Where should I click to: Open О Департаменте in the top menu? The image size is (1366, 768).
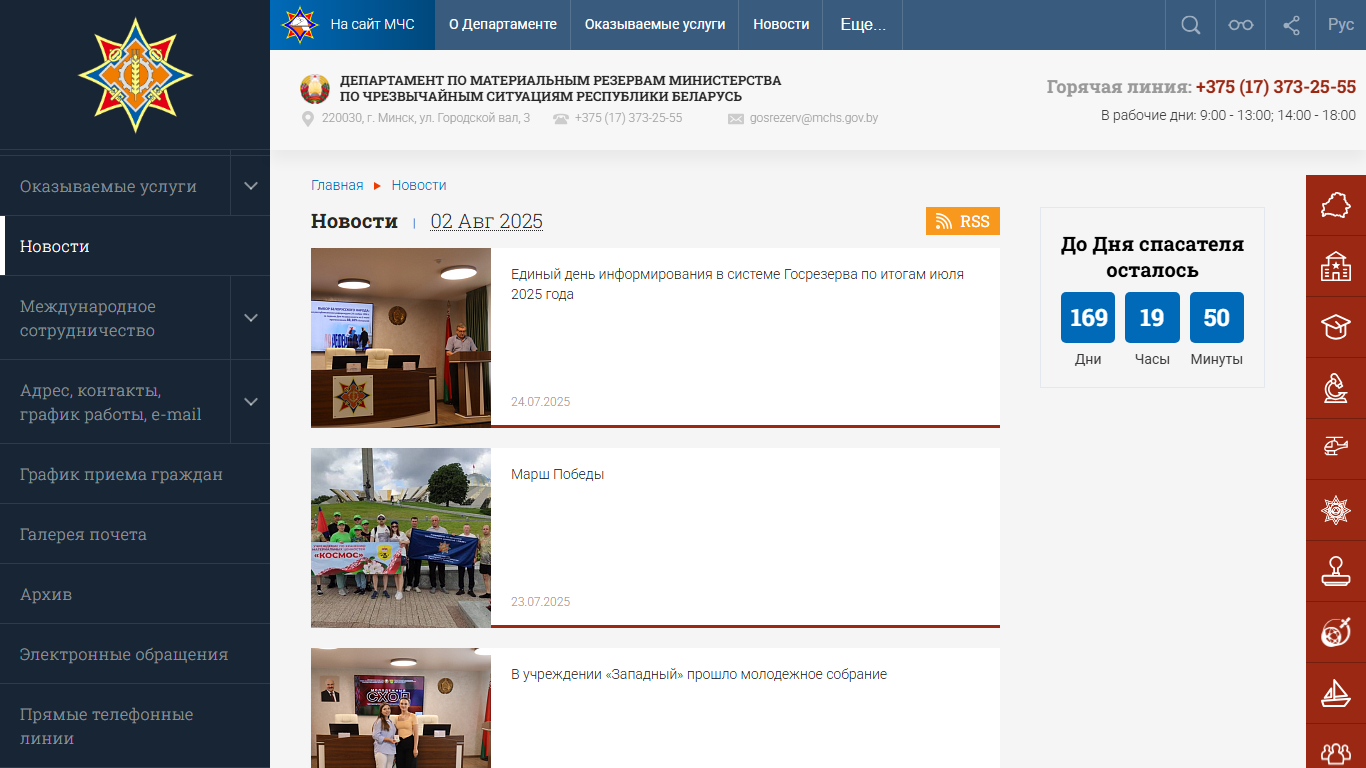click(503, 25)
